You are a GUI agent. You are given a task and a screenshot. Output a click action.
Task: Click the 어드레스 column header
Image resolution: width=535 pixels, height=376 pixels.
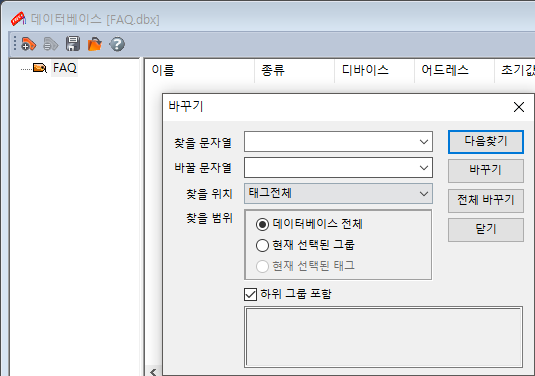tap(454, 70)
